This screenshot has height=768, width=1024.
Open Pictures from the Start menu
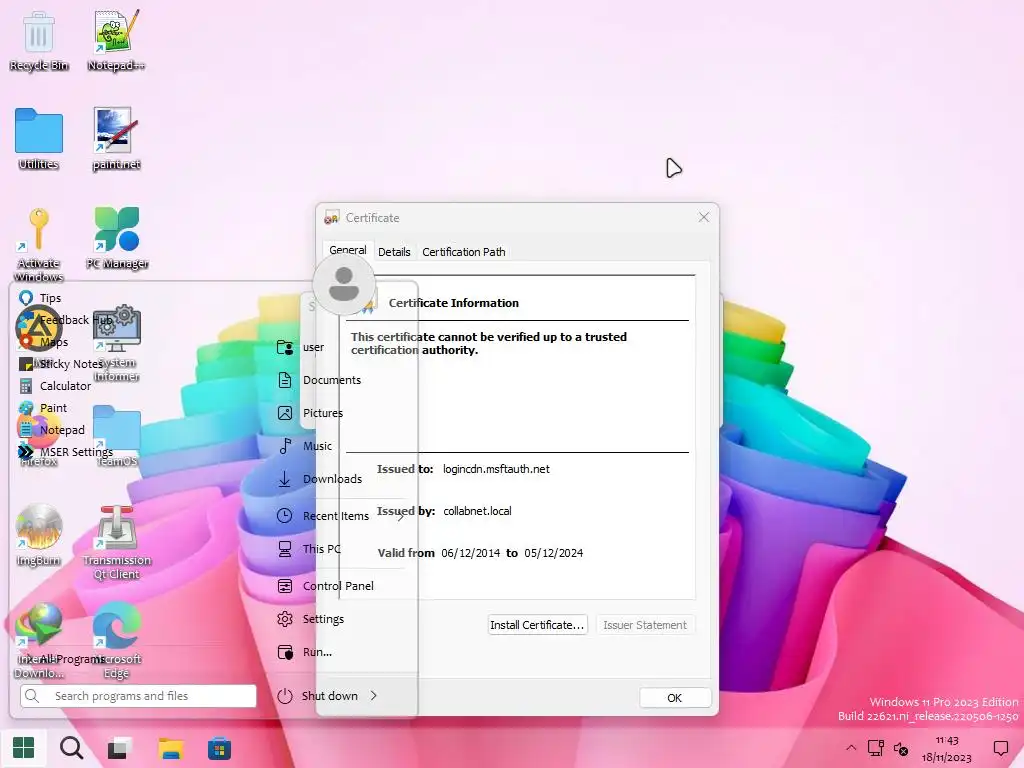pyautogui.click(x=310, y=413)
